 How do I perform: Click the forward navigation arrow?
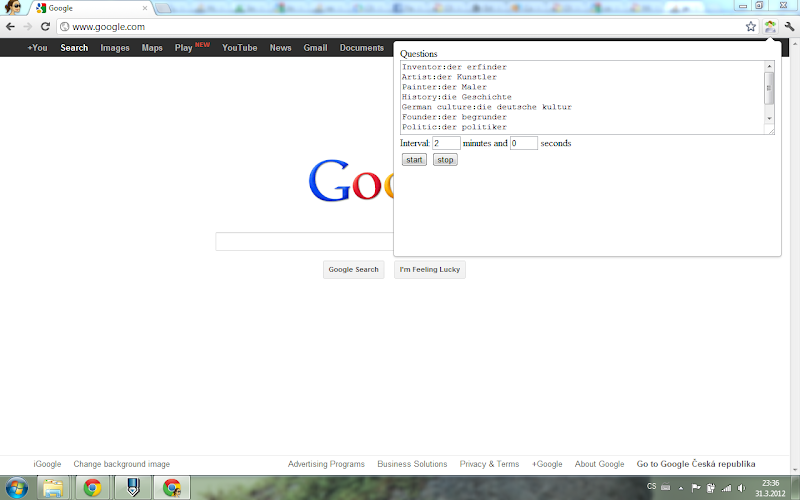coord(28,27)
